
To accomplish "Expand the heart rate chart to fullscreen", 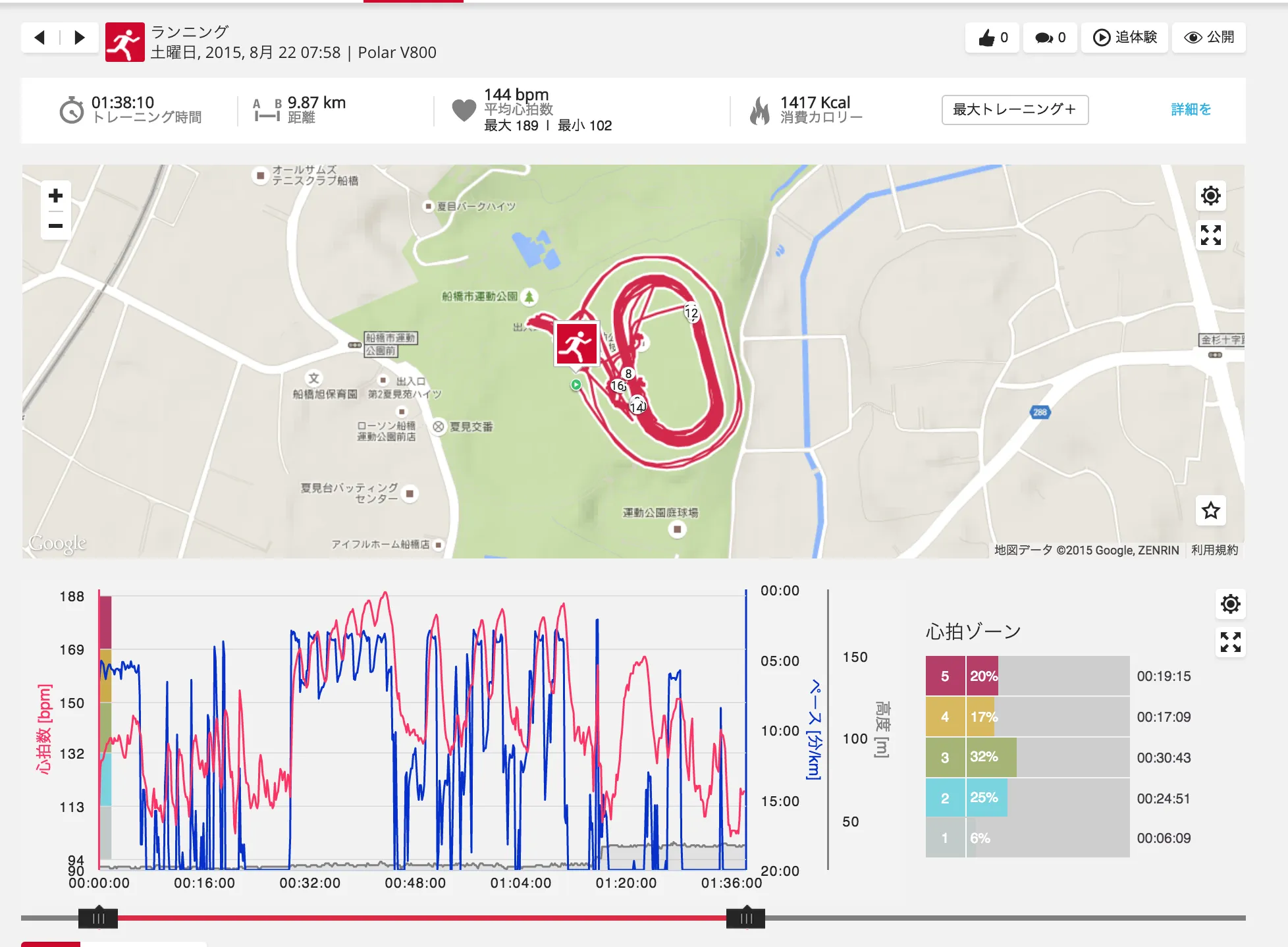I will point(1231,641).
